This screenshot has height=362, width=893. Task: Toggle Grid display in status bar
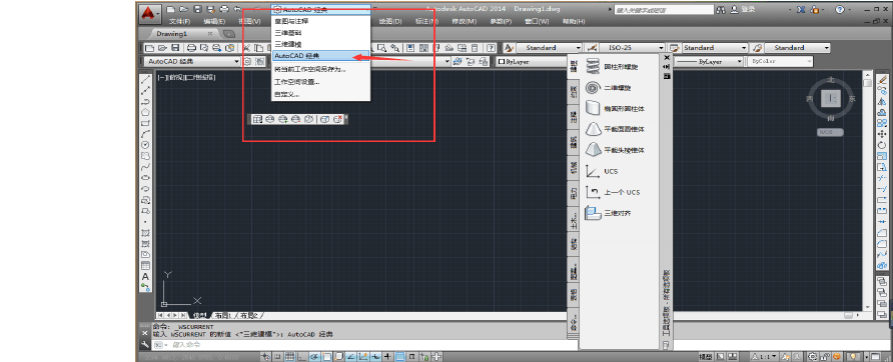click(x=289, y=357)
